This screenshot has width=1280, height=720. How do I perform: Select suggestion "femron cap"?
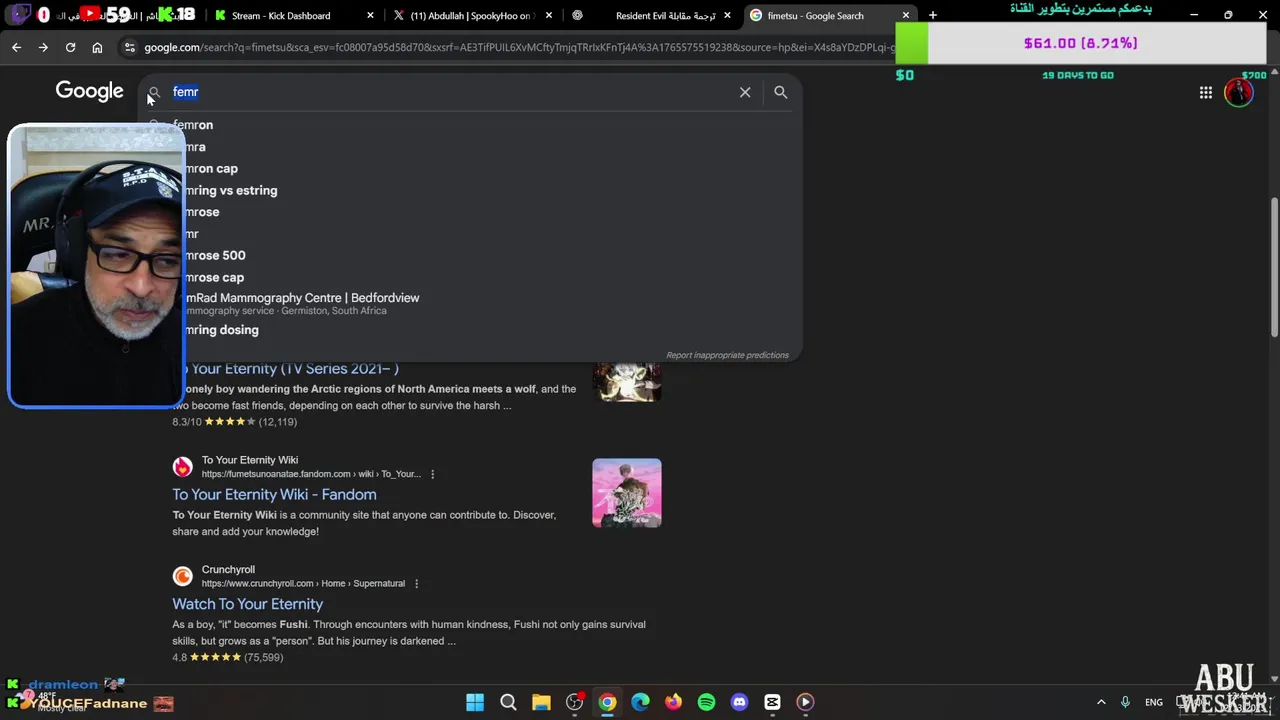pos(470,168)
